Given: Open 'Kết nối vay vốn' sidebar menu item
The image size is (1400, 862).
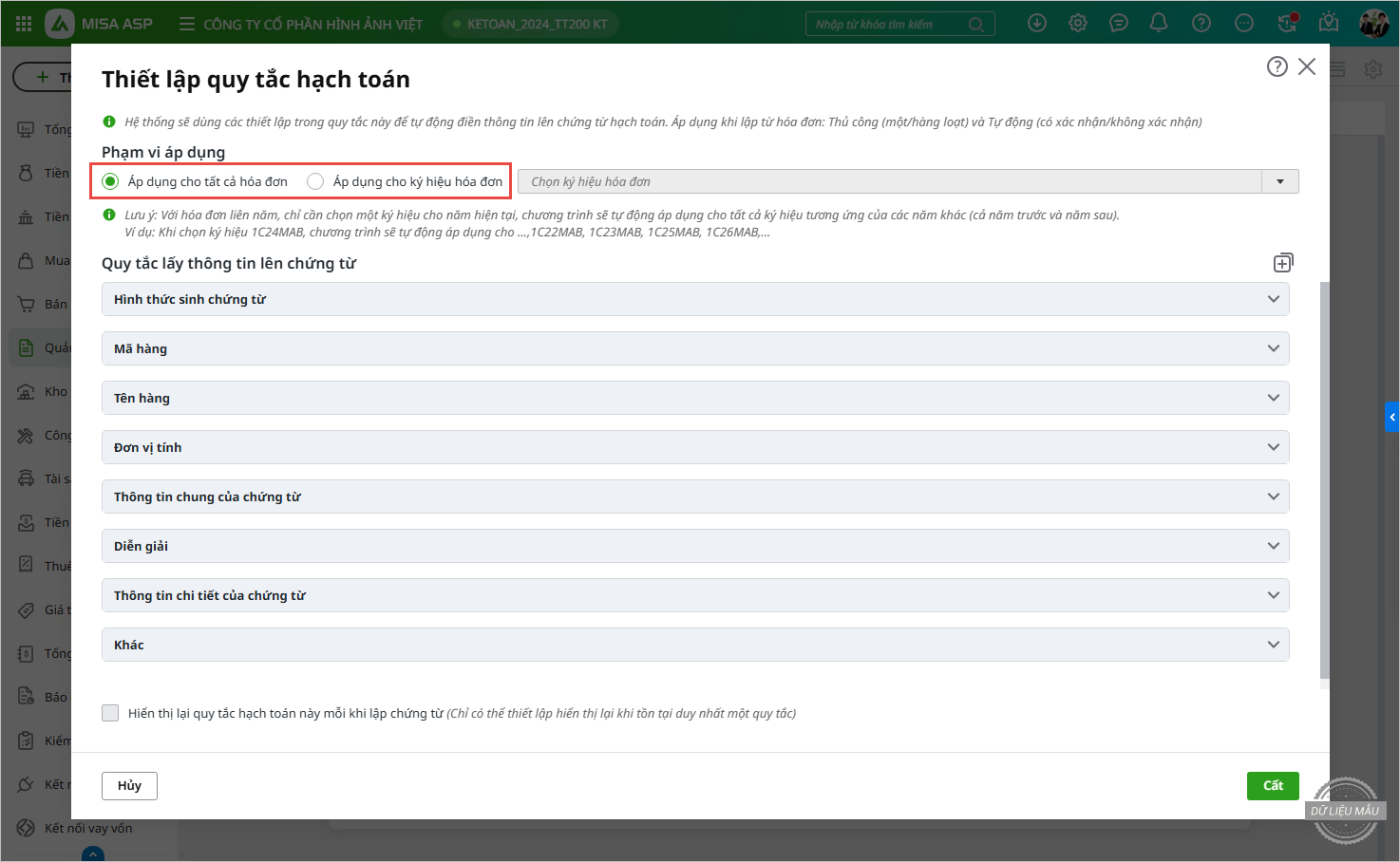Looking at the screenshot, I should tap(87, 828).
